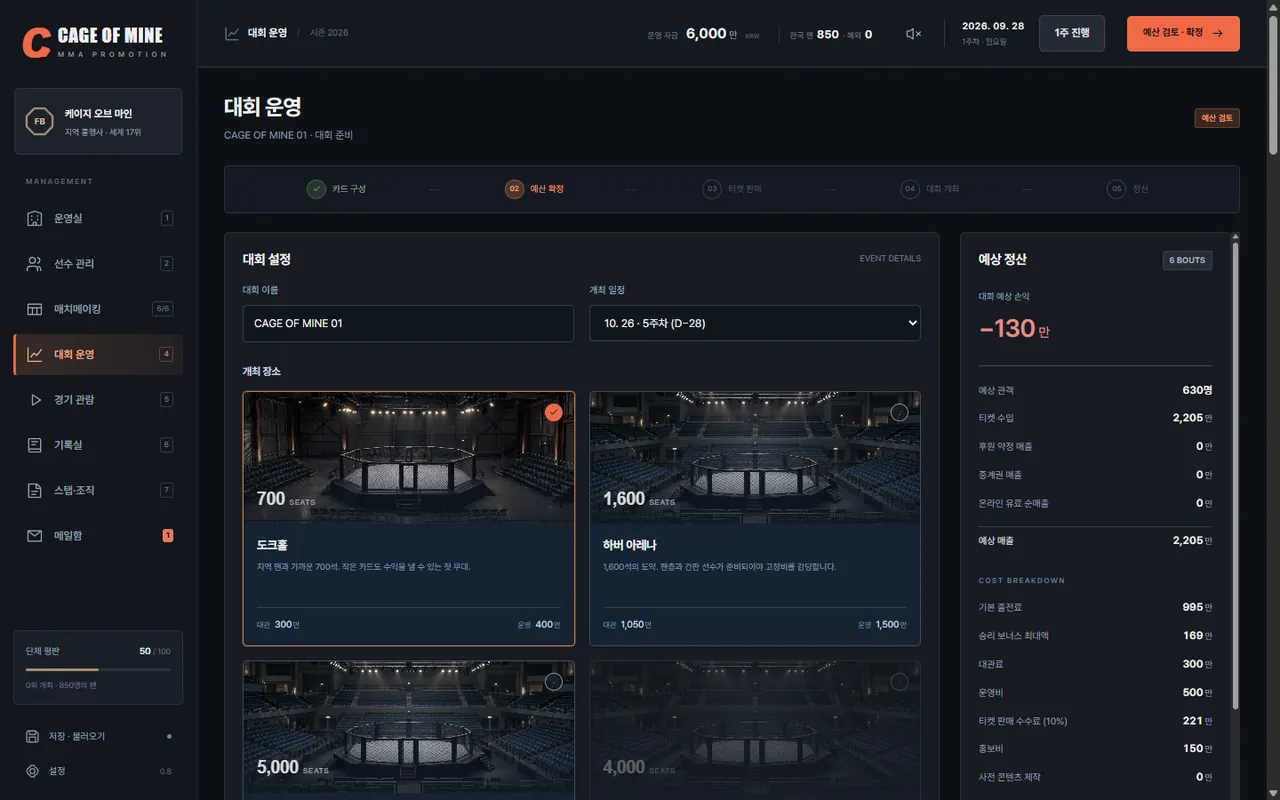Edit the 대회 이름 input field
1280x800 pixels.
[408, 323]
